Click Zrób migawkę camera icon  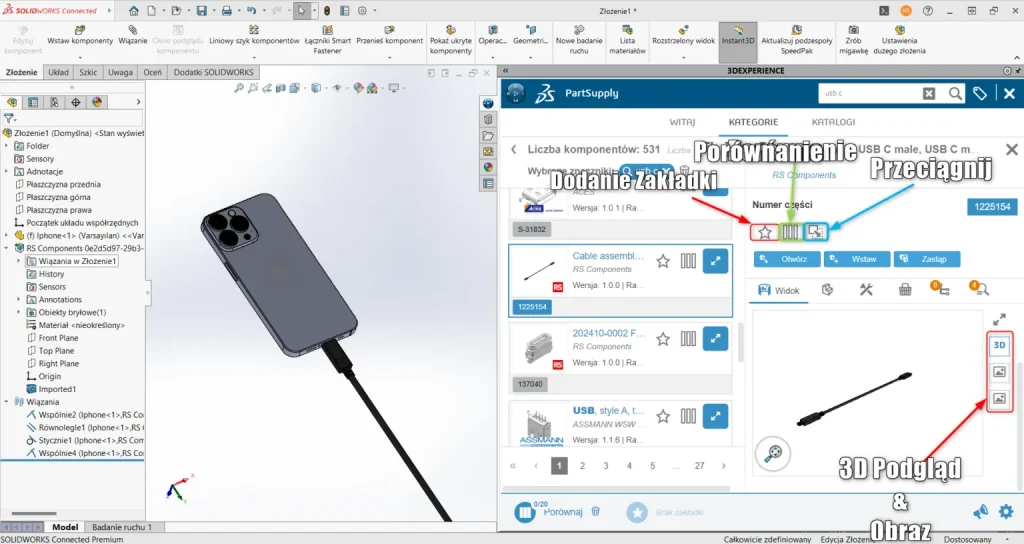(x=853, y=30)
